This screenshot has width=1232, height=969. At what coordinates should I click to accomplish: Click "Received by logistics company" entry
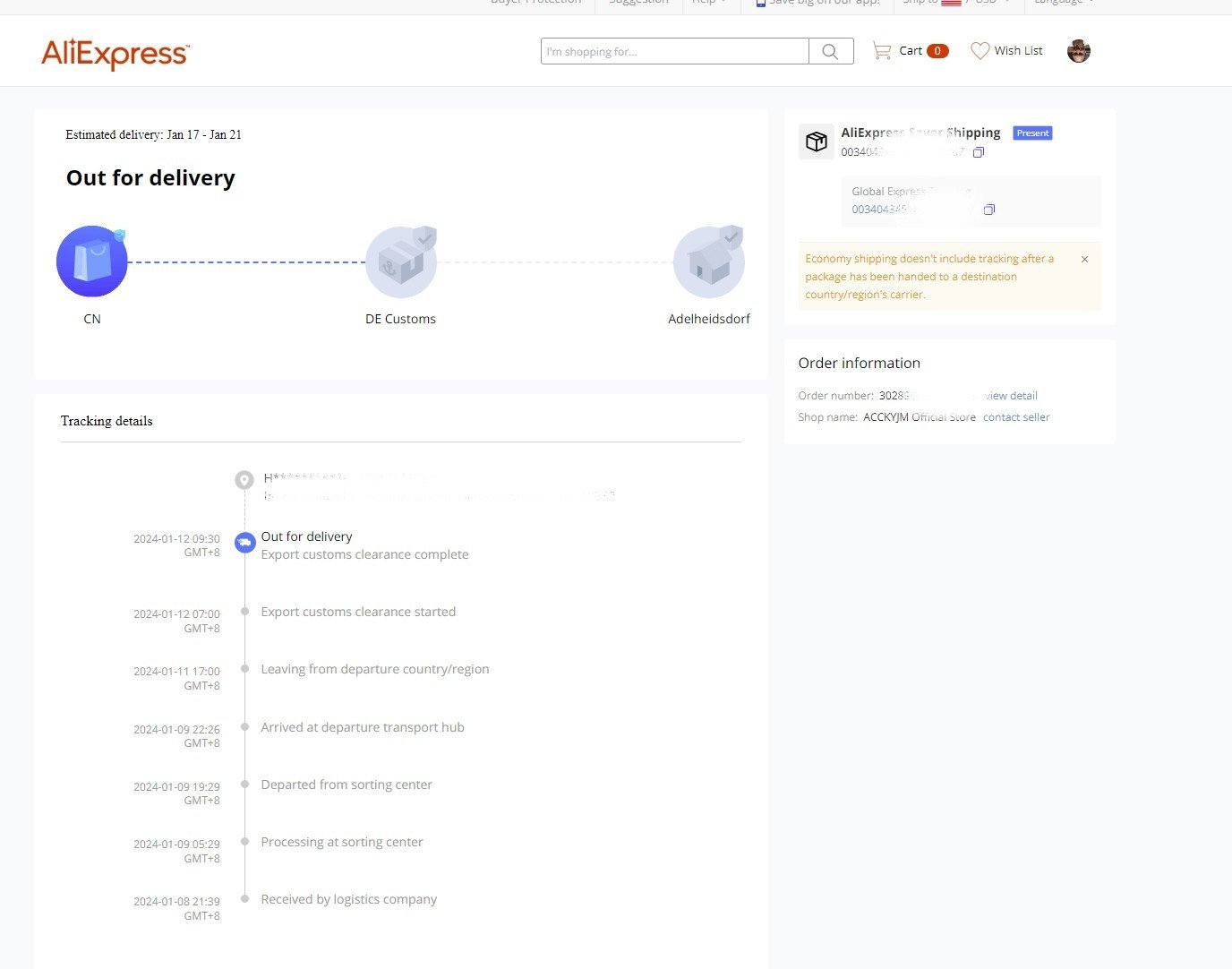(349, 899)
